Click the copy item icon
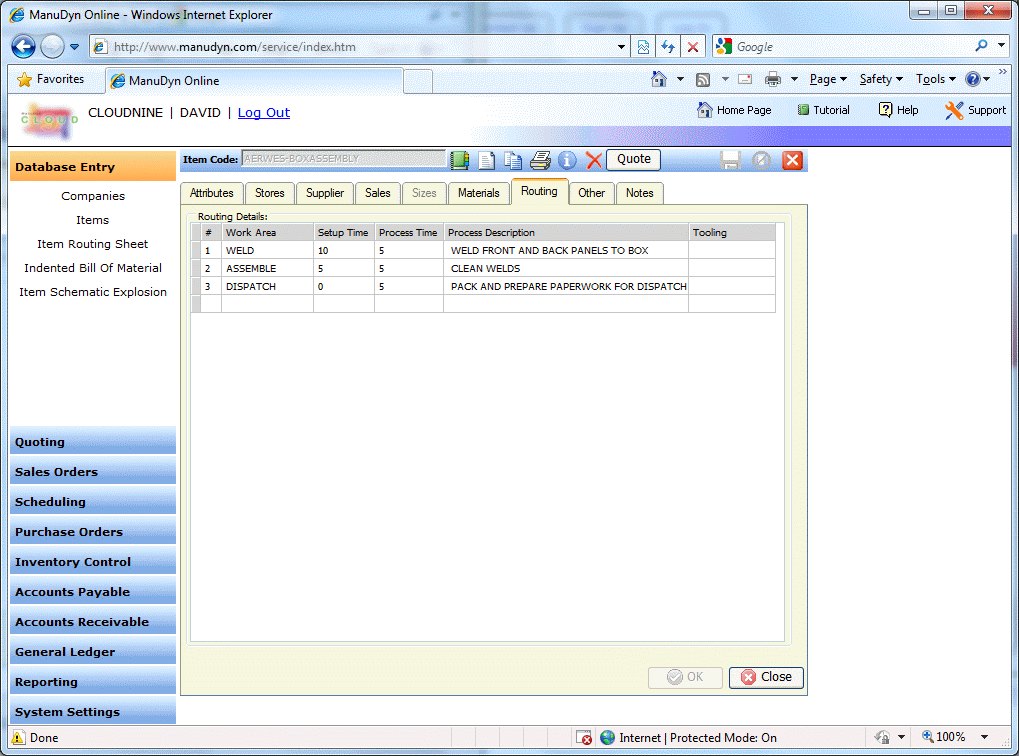This screenshot has width=1019, height=756. tap(513, 160)
